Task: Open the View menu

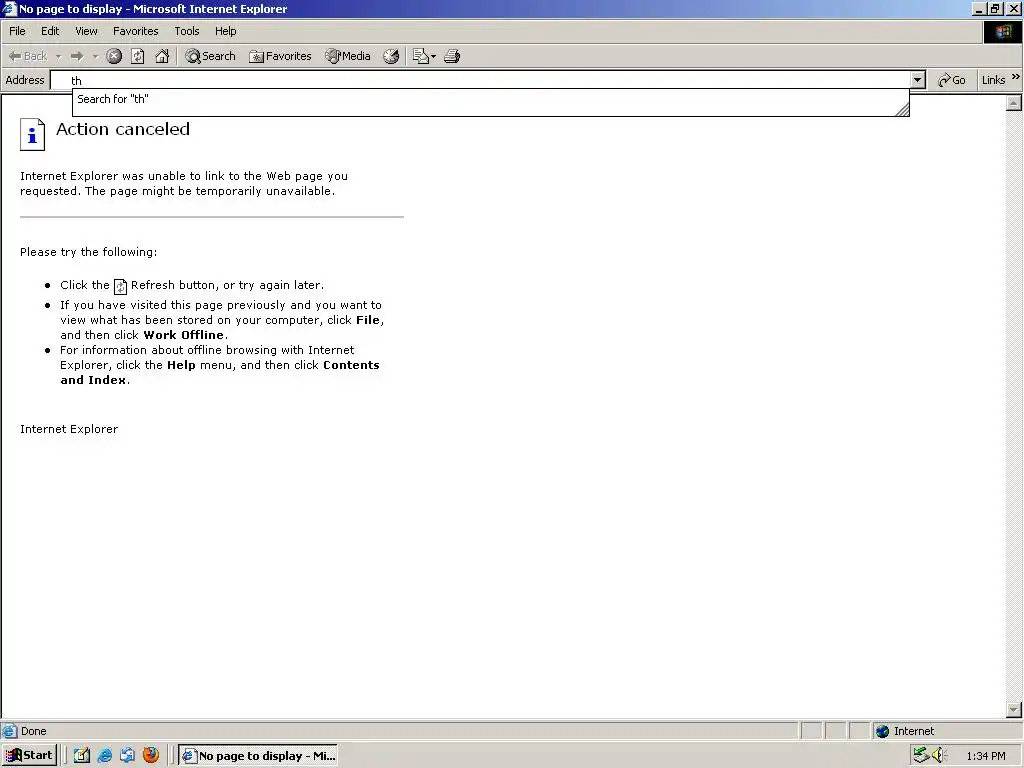Action: pyautogui.click(x=86, y=31)
